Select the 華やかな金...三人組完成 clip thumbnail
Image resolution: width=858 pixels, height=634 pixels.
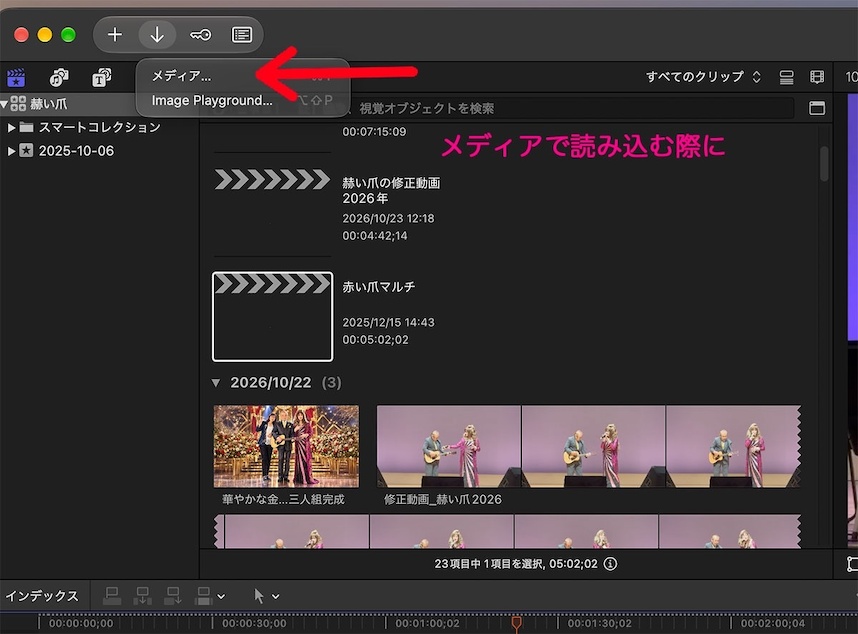286,446
